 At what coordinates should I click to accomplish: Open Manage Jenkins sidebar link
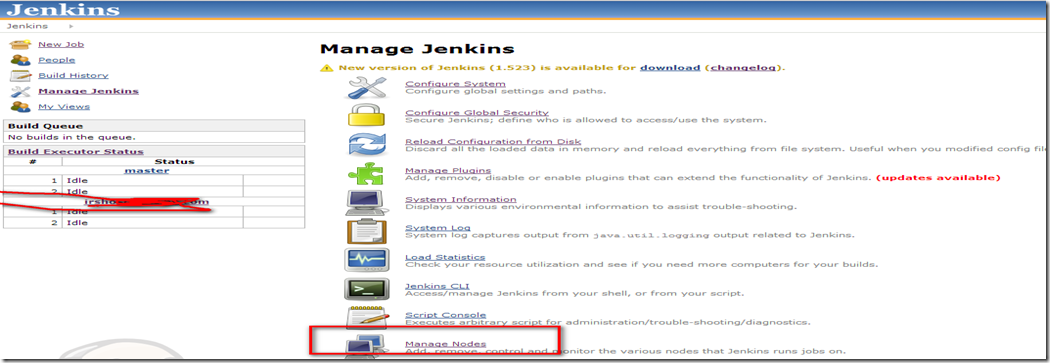[x=88, y=91]
